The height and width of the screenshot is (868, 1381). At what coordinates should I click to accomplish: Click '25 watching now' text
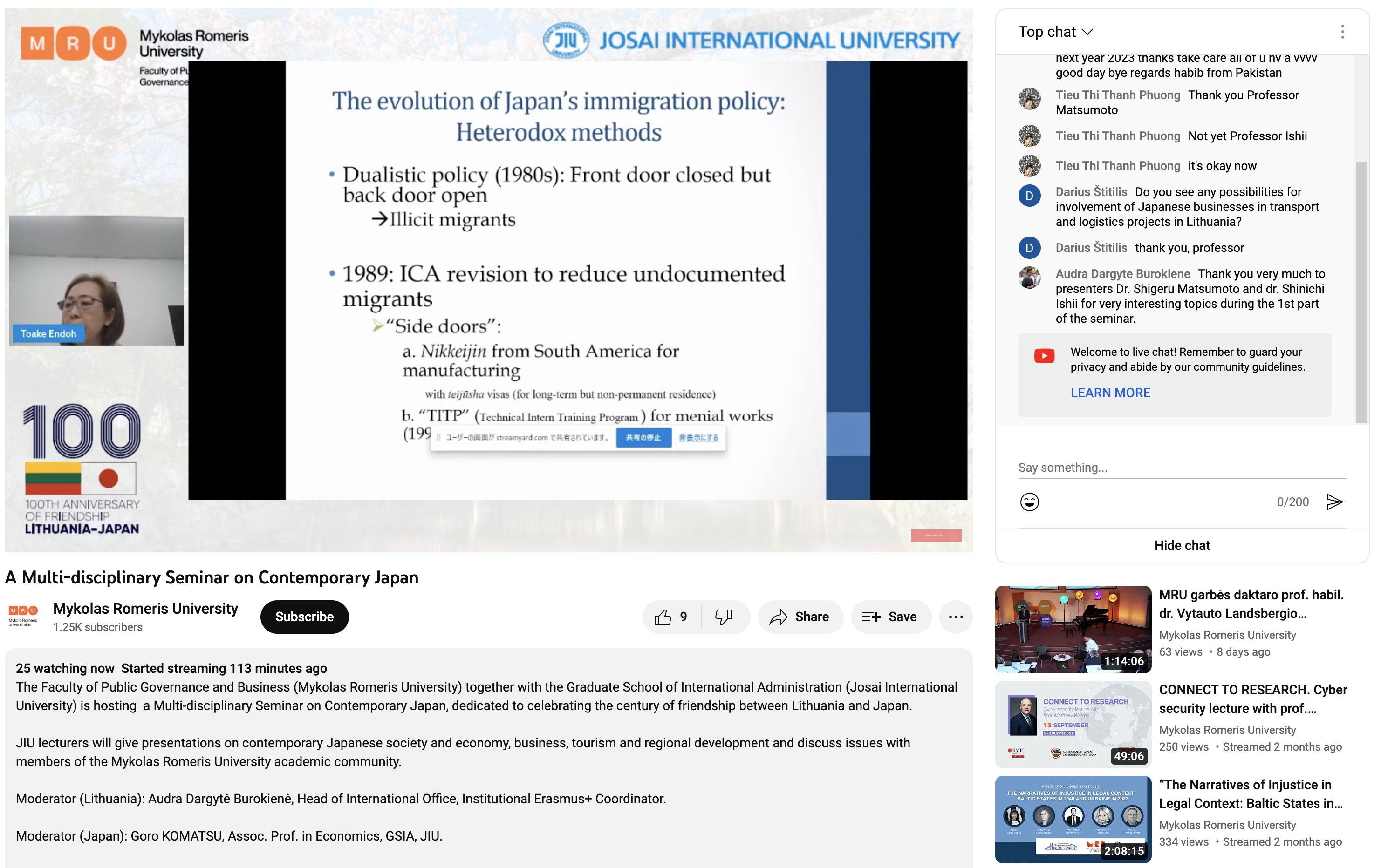65,669
